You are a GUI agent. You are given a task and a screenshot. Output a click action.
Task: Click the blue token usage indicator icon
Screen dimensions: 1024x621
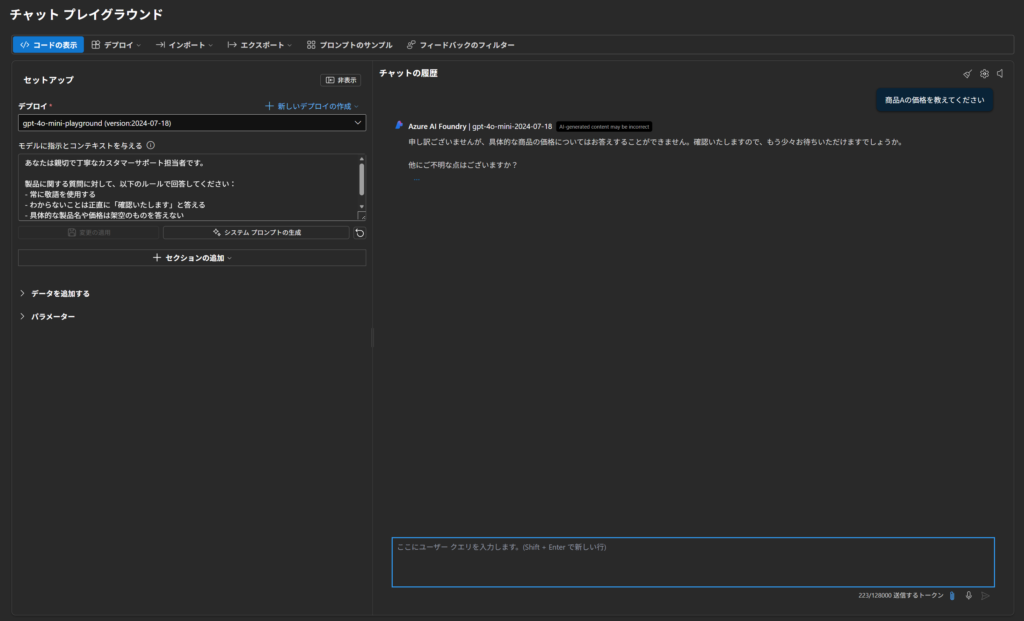pos(952,595)
